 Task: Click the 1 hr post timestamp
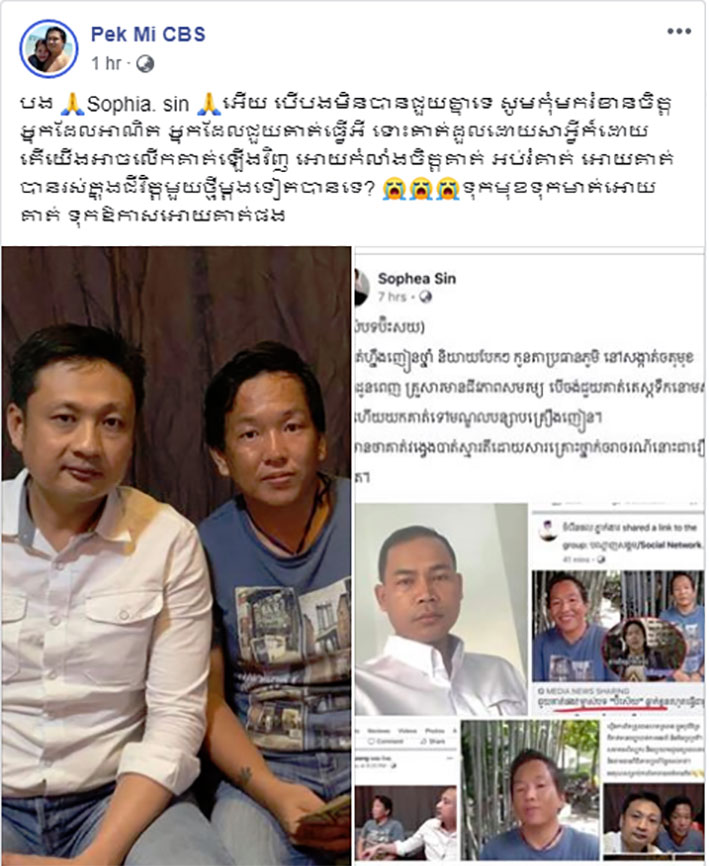coord(105,64)
